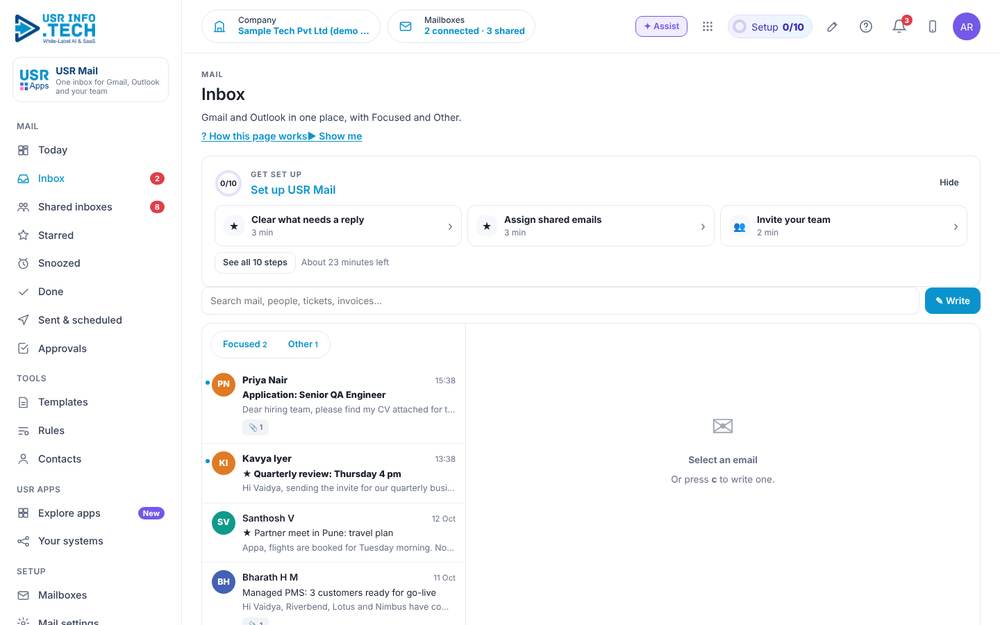1000x625 pixels.
Task: Open the Quarterly review: Thursday 4 pm email
Action: [x=334, y=474]
